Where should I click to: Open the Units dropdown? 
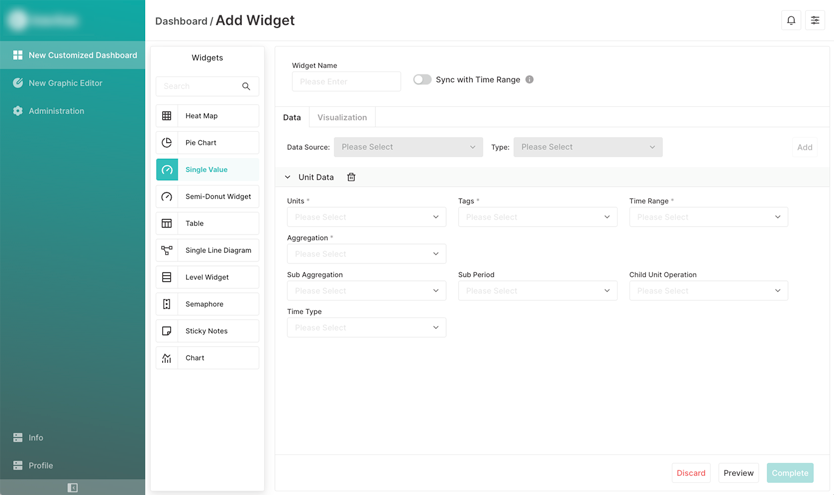click(366, 217)
